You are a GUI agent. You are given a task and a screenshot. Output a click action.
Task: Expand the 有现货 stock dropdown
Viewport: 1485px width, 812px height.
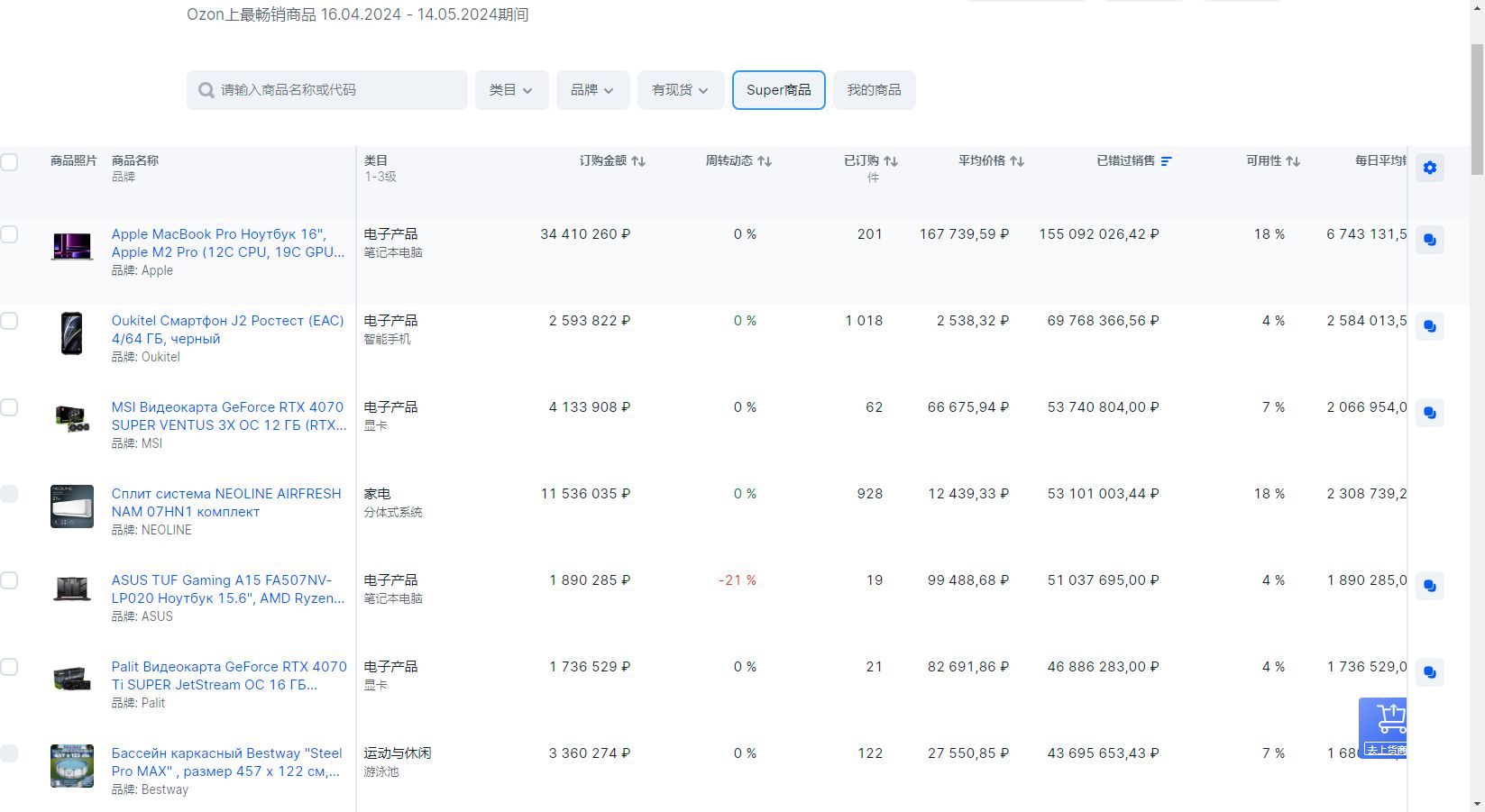coord(681,90)
